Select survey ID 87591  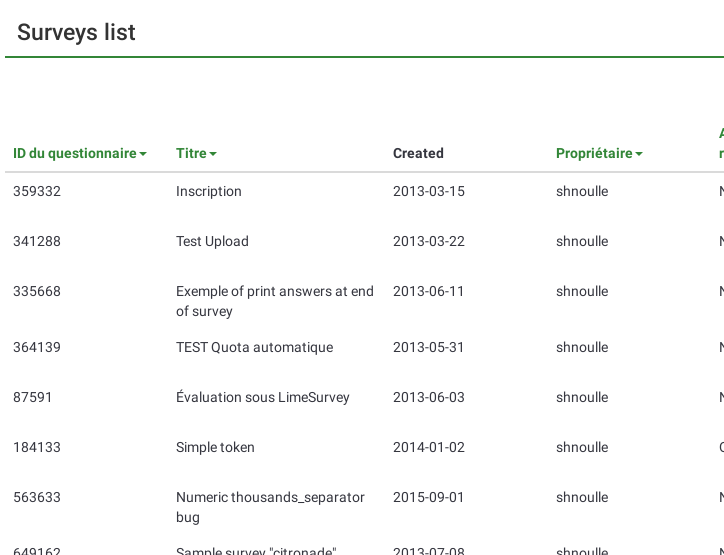tap(33, 397)
